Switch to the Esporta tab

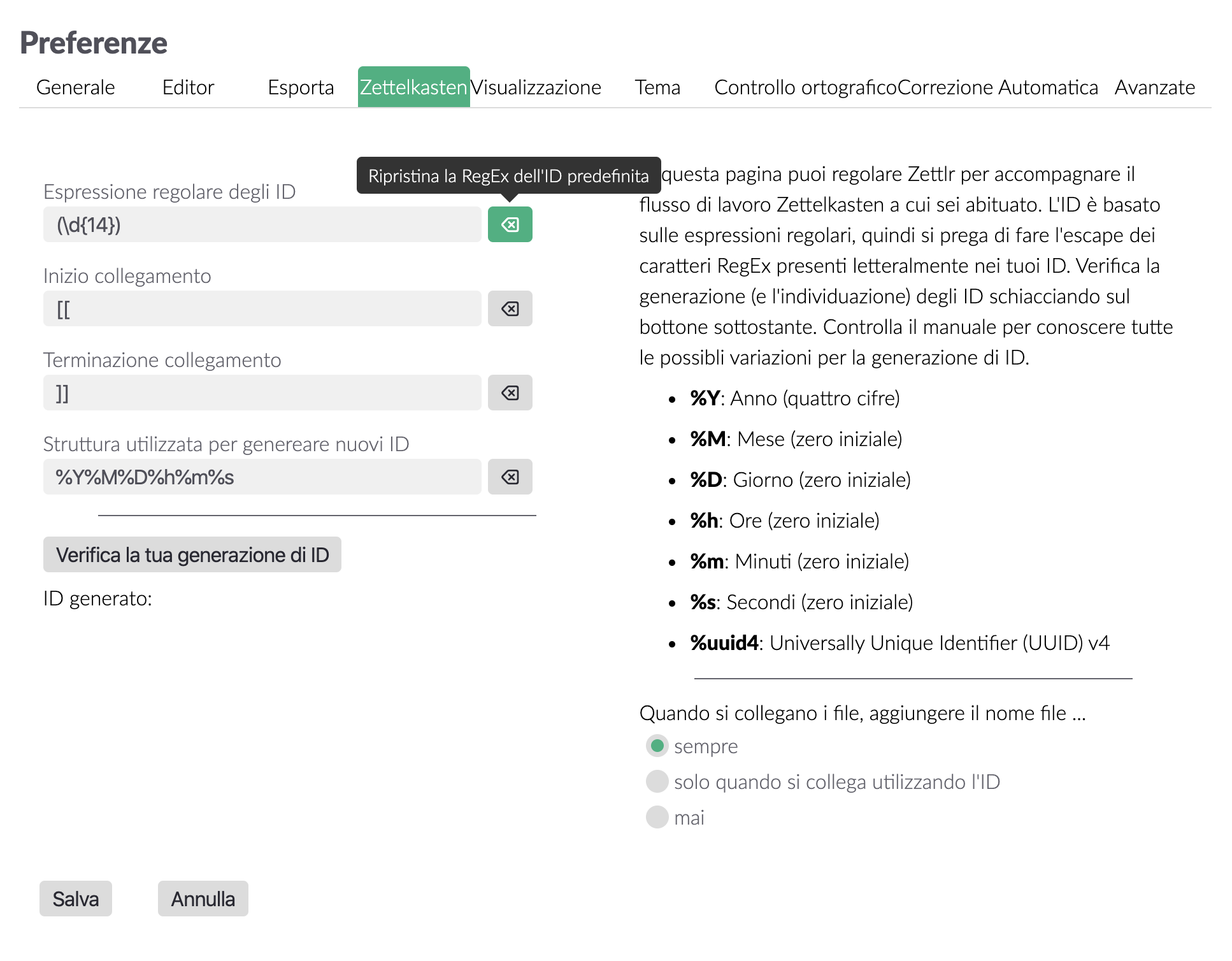[x=301, y=87]
